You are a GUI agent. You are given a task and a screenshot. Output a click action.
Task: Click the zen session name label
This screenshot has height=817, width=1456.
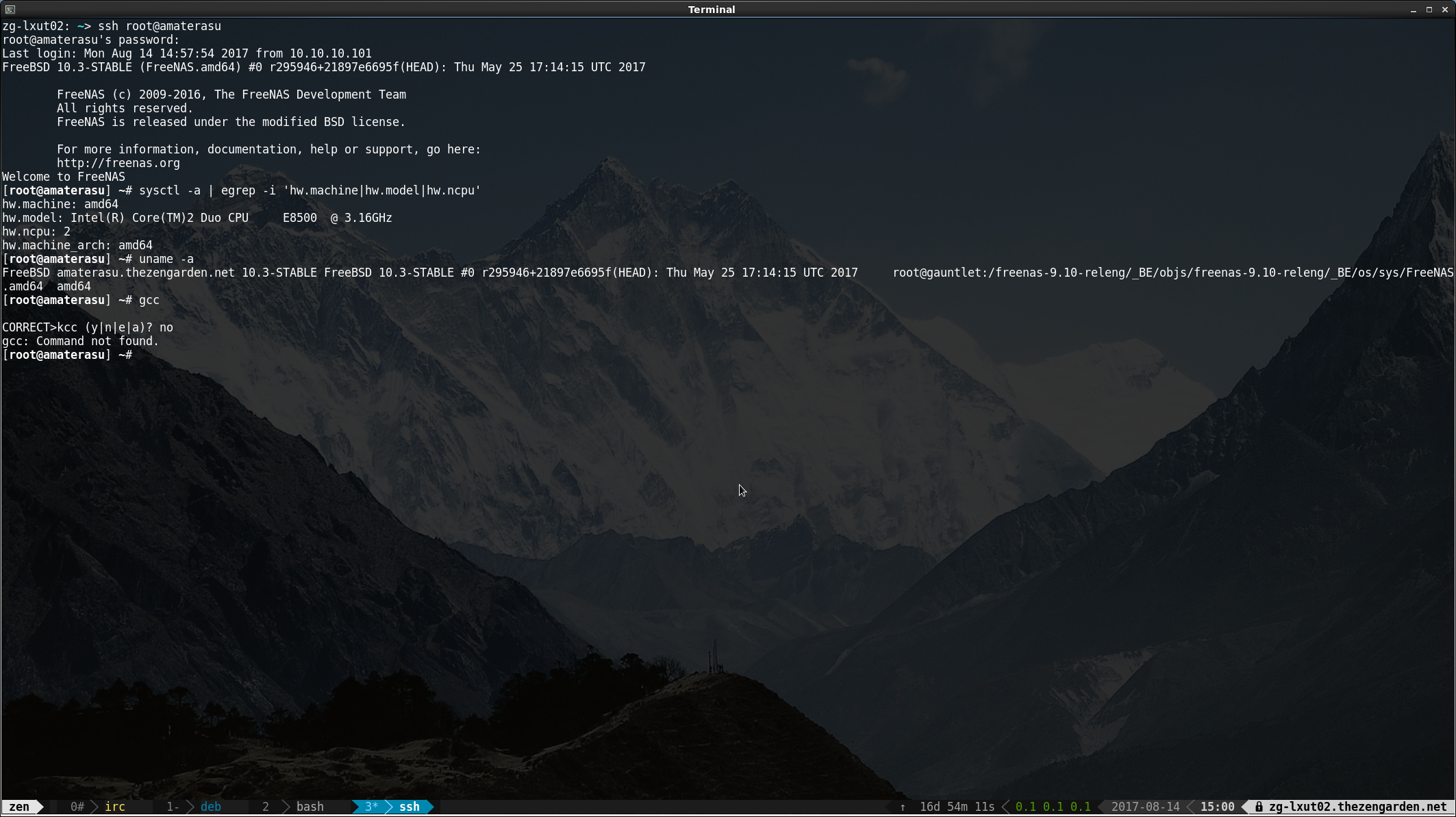pyautogui.click(x=19, y=807)
